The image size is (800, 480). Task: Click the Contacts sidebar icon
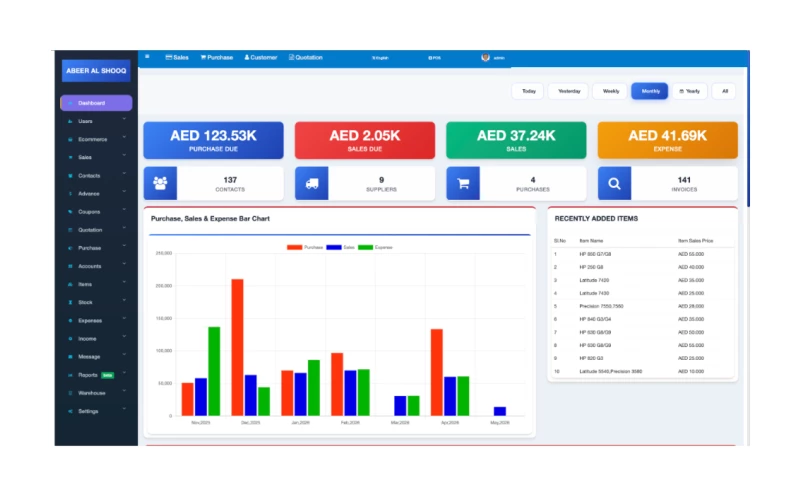(70, 176)
